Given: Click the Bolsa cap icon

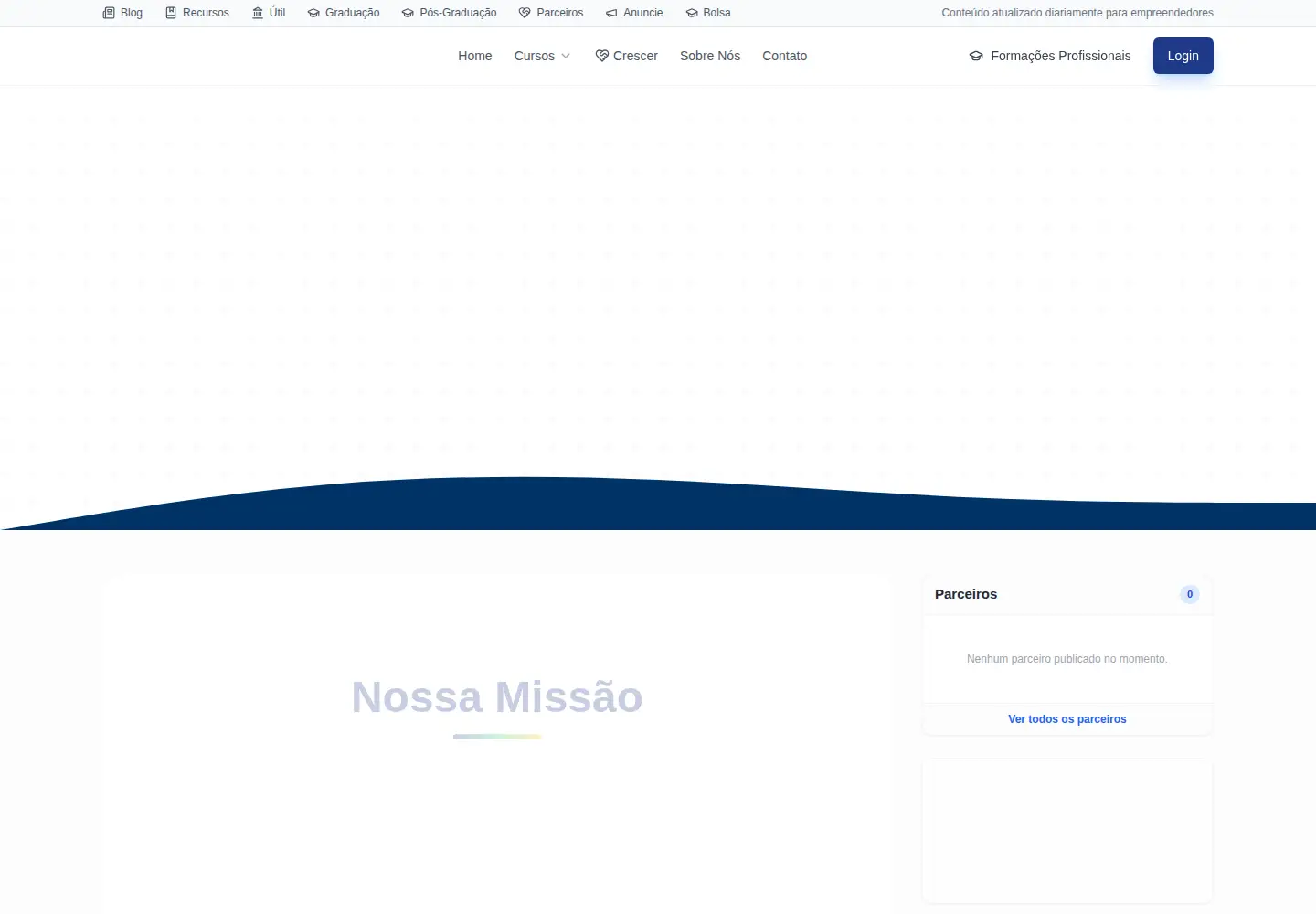Looking at the screenshot, I should [692, 13].
